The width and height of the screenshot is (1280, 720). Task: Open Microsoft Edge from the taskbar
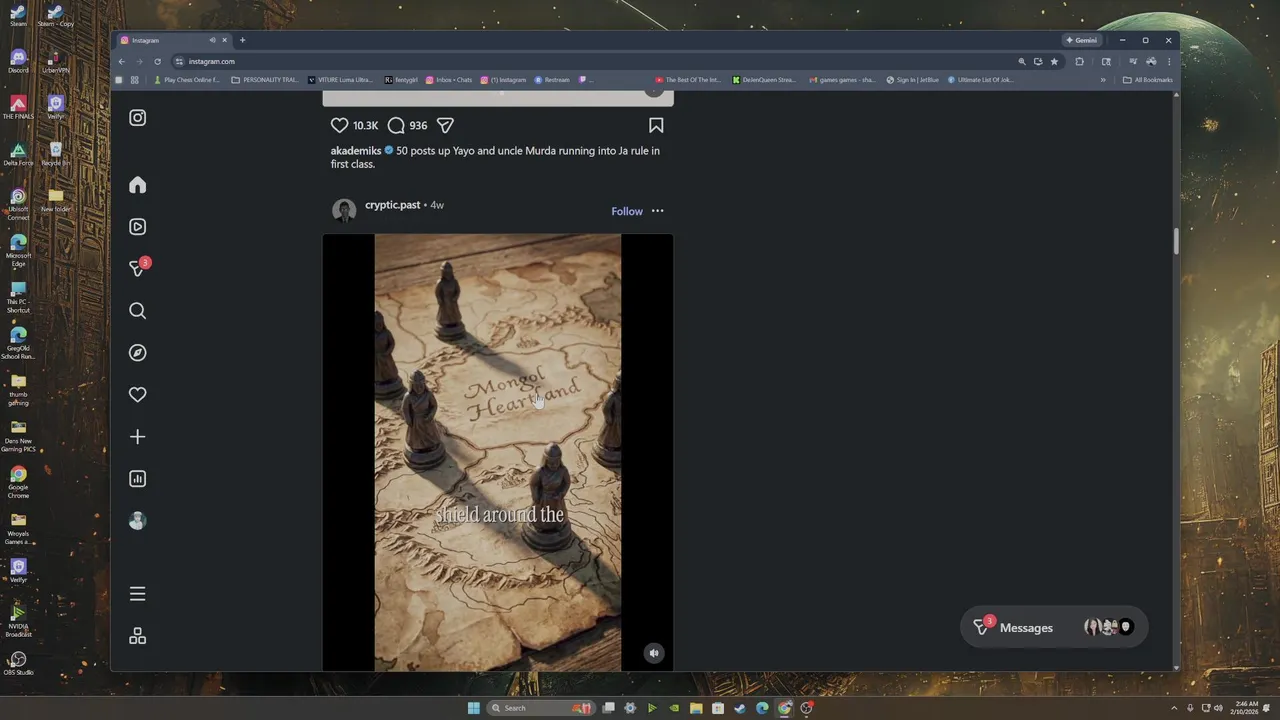(762, 708)
